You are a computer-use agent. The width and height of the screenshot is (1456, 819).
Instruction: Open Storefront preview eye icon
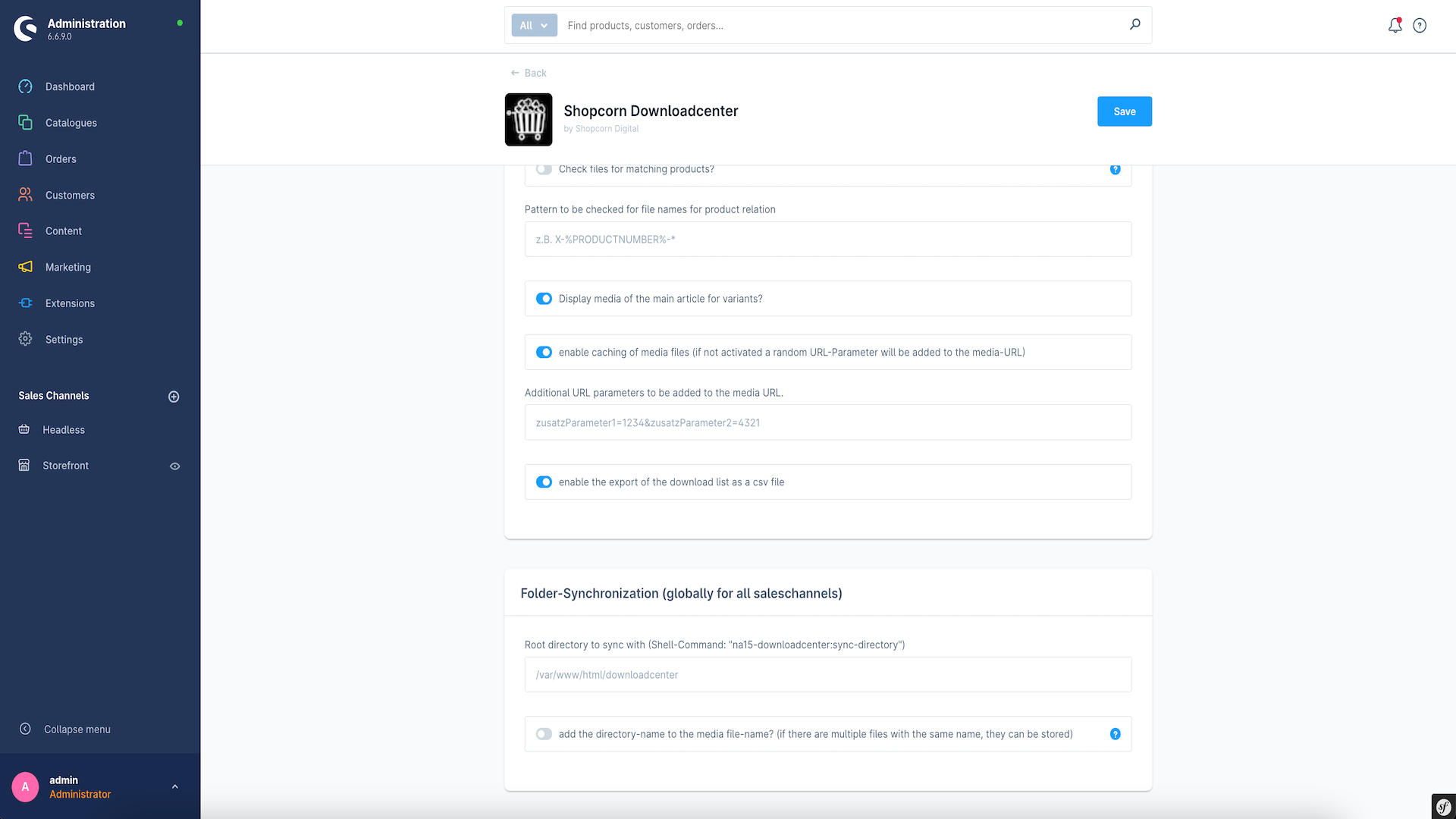(x=174, y=466)
